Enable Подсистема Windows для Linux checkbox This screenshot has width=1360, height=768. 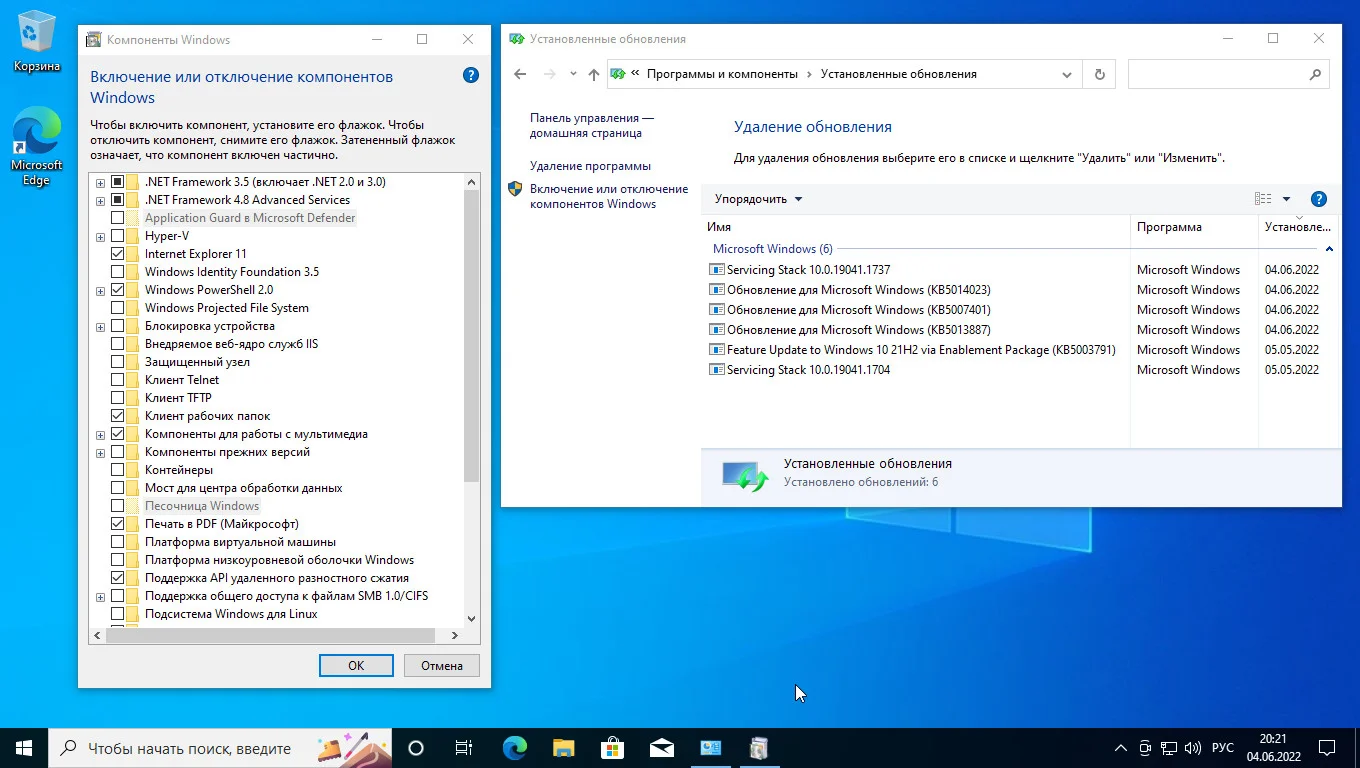tap(118, 614)
